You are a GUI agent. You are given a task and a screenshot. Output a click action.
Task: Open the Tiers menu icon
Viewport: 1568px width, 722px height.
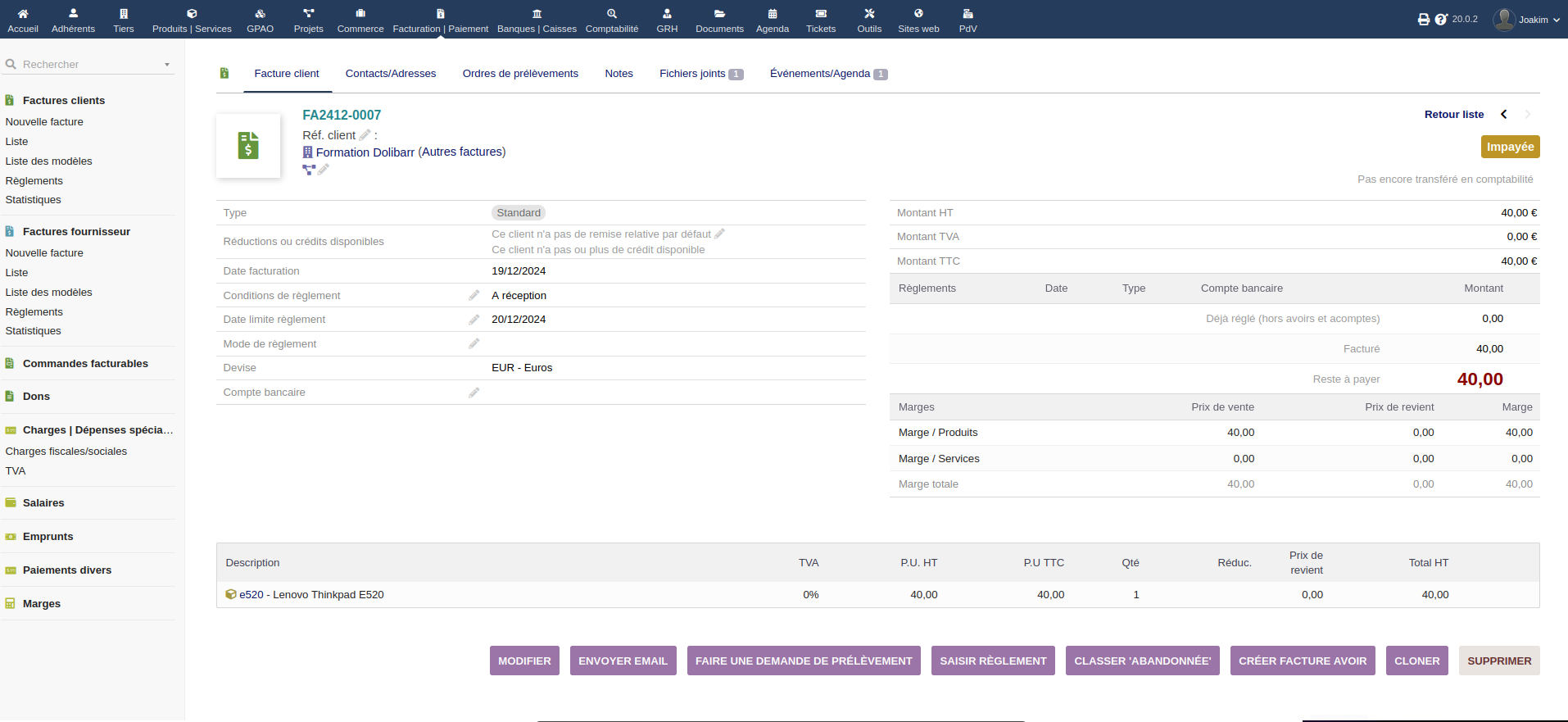click(124, 13)
